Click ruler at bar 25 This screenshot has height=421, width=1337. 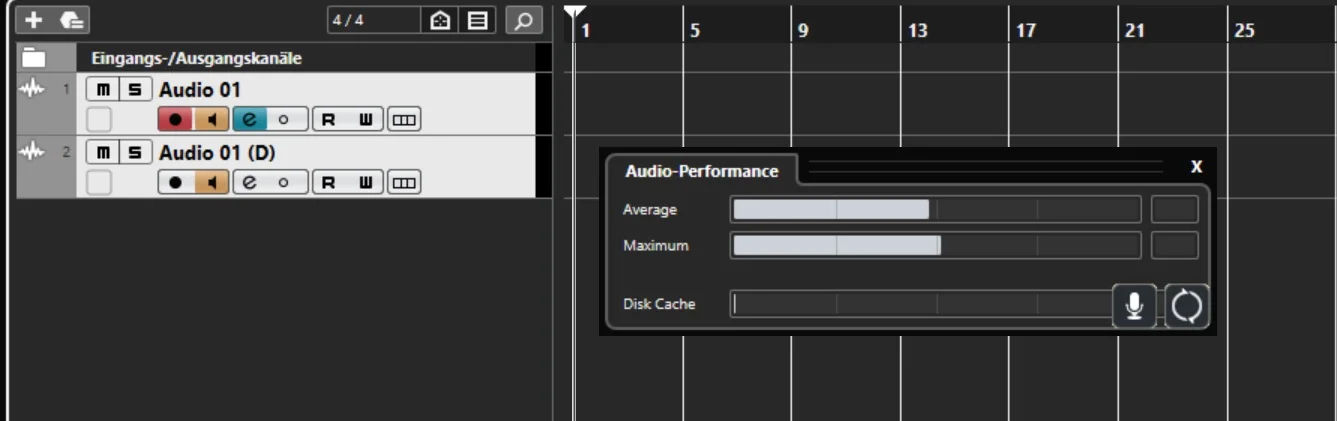1244,30
